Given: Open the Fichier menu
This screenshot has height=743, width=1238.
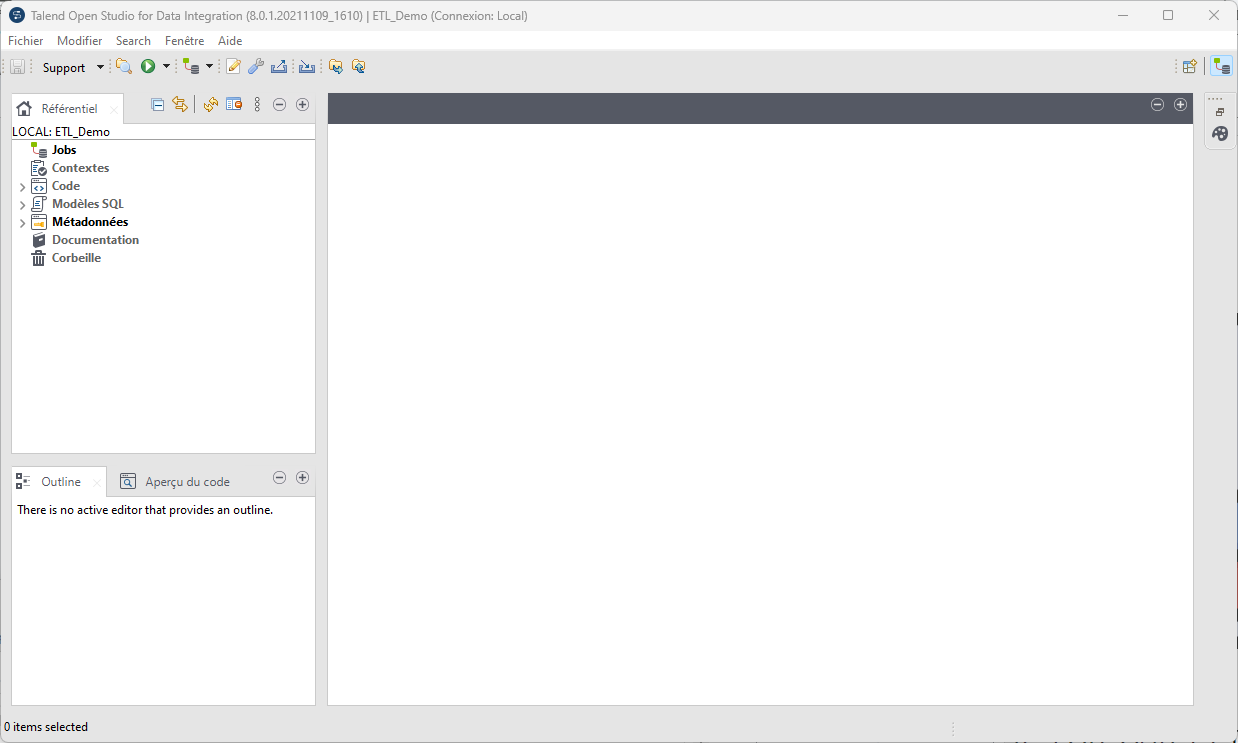Looking at the screenshot, I should pos(26,41).
